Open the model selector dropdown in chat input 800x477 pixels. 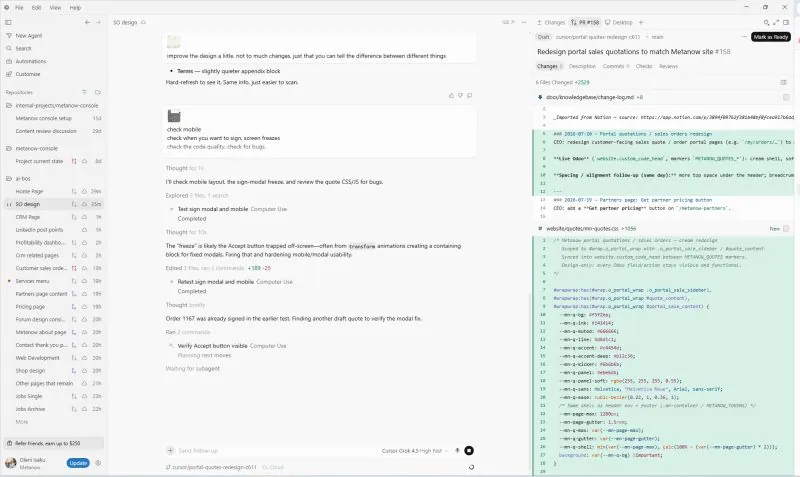point(414,451)
